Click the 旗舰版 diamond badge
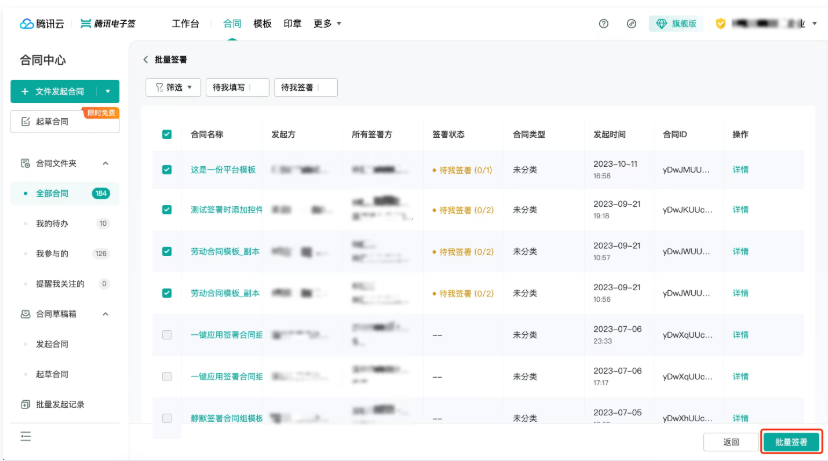 pos(676,24)
